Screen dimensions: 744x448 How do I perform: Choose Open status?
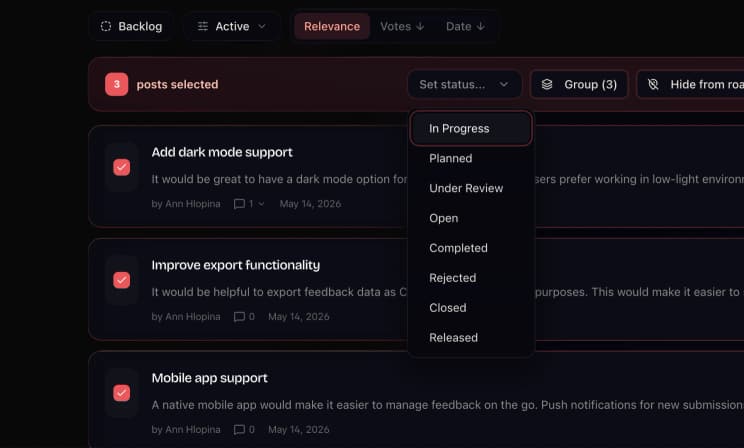tap(471, 218)
